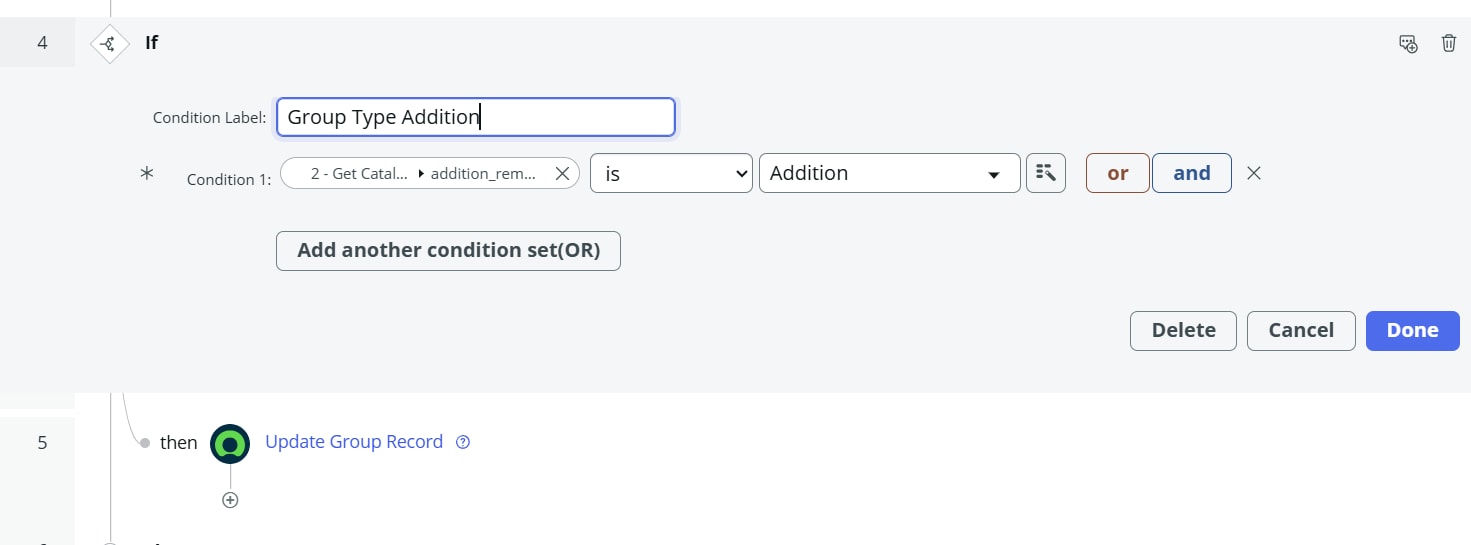
Task: Click the Get Catalog data pill
Action: point(358,173)
